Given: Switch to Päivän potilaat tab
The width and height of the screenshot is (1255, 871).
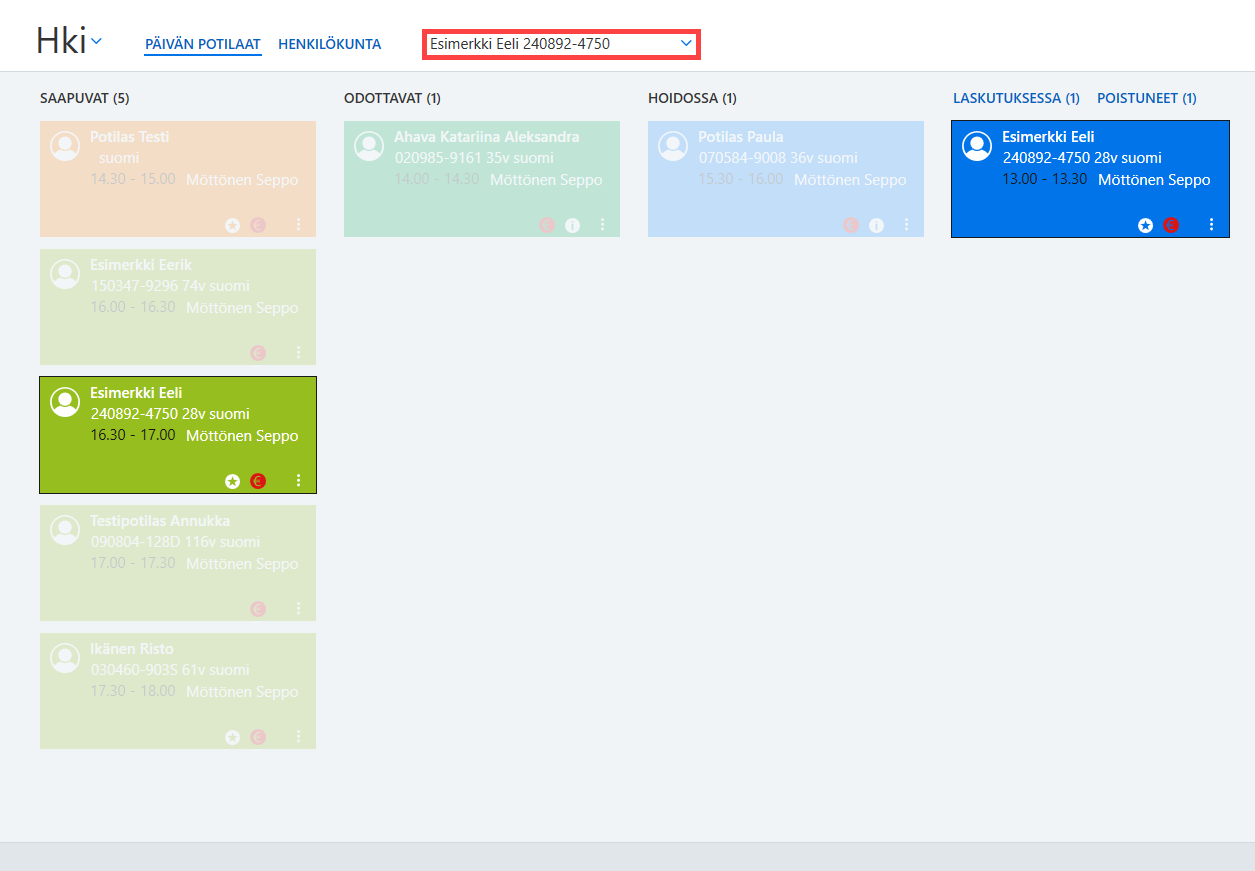Looking at the screenshot, I should click(203, 44).
